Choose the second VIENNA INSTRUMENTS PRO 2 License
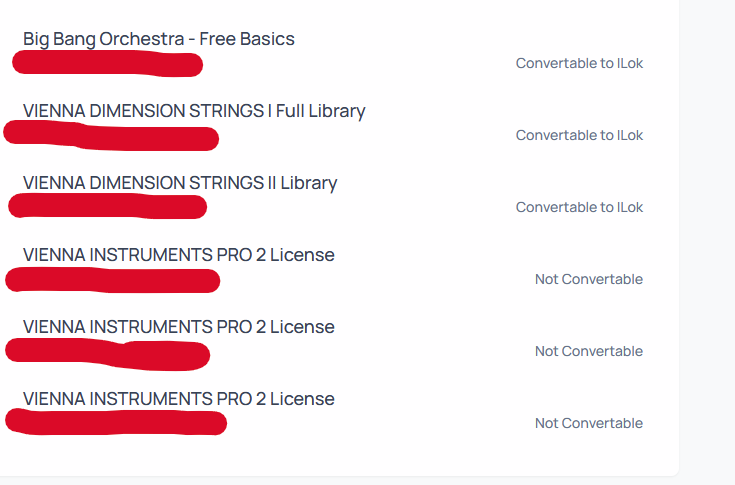 click(179, 327)
